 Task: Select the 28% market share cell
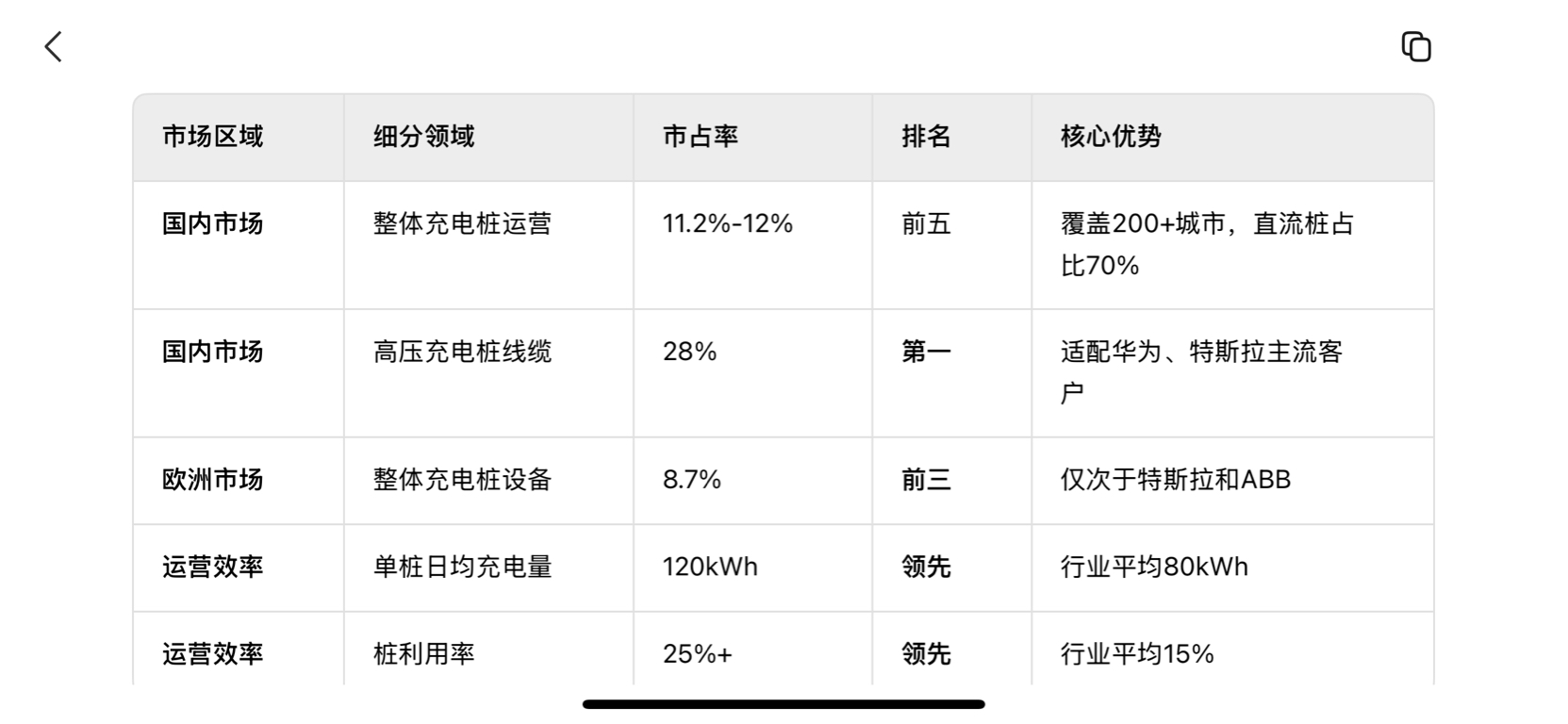pos(689,353)
